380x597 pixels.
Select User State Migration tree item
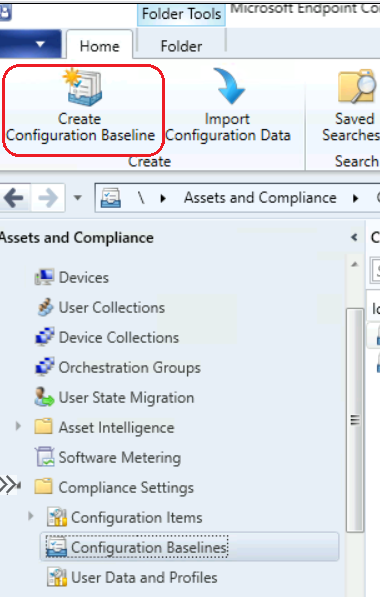point(126,398)
